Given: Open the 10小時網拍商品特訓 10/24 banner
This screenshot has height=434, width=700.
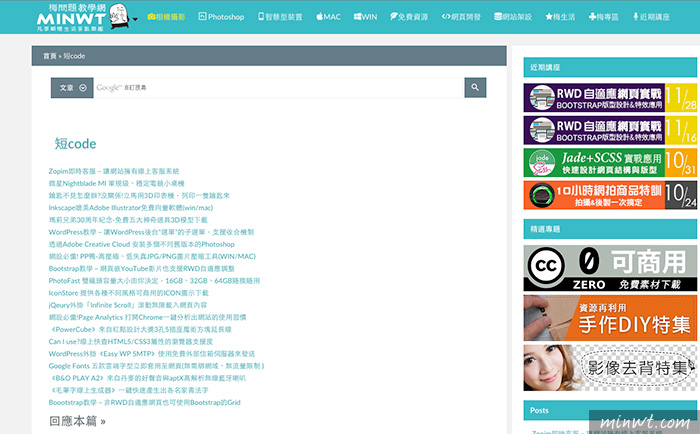Looking at the screenshot, I should (x=610, y=195).
